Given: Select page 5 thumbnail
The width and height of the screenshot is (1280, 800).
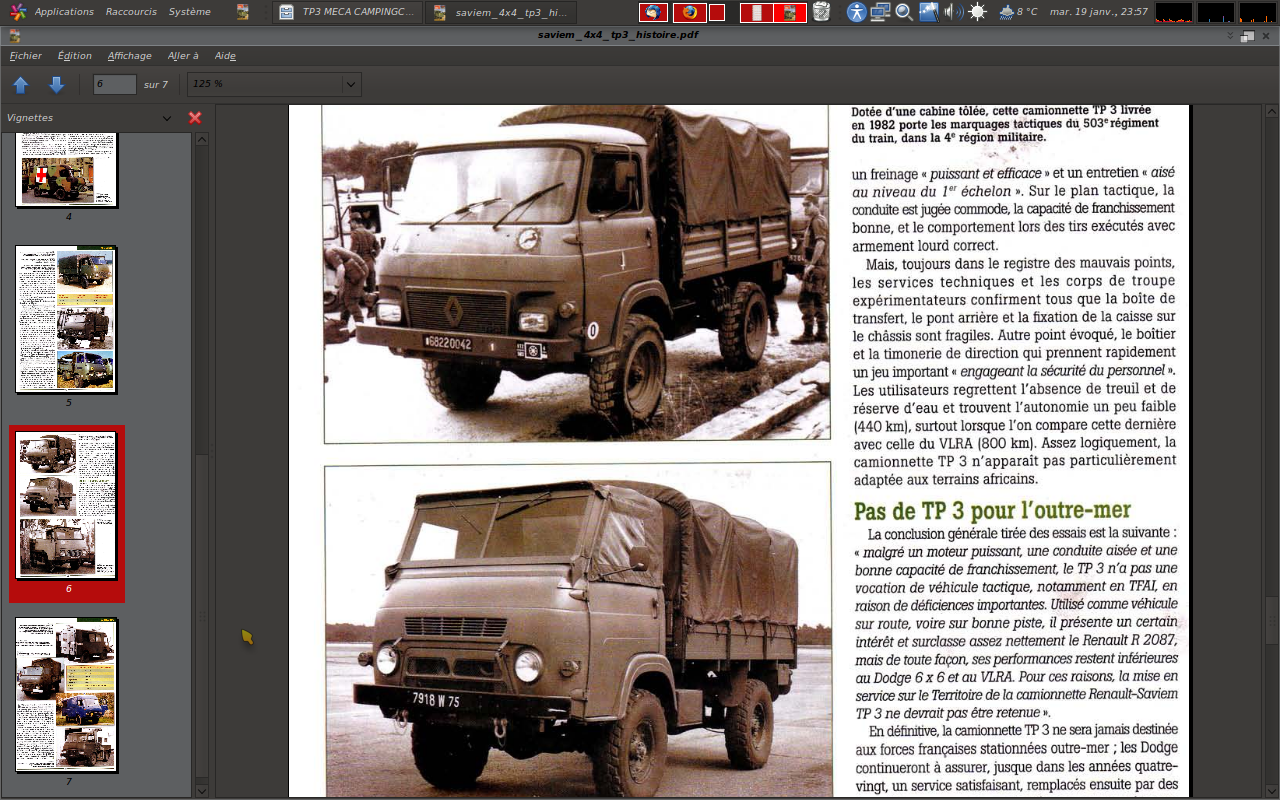Looking at the screenshot, I should pyautogui.click(x=67, y=319).
